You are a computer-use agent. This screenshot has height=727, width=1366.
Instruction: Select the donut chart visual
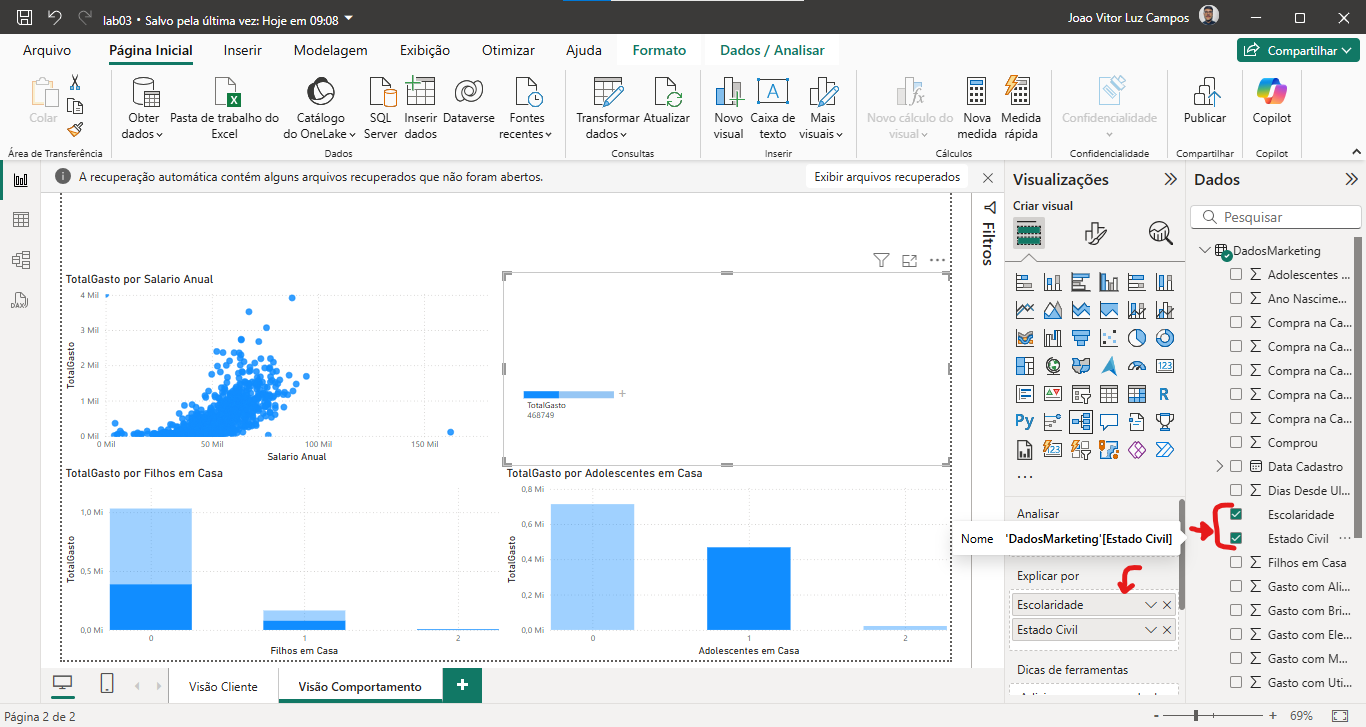(x=1164, y=338)
